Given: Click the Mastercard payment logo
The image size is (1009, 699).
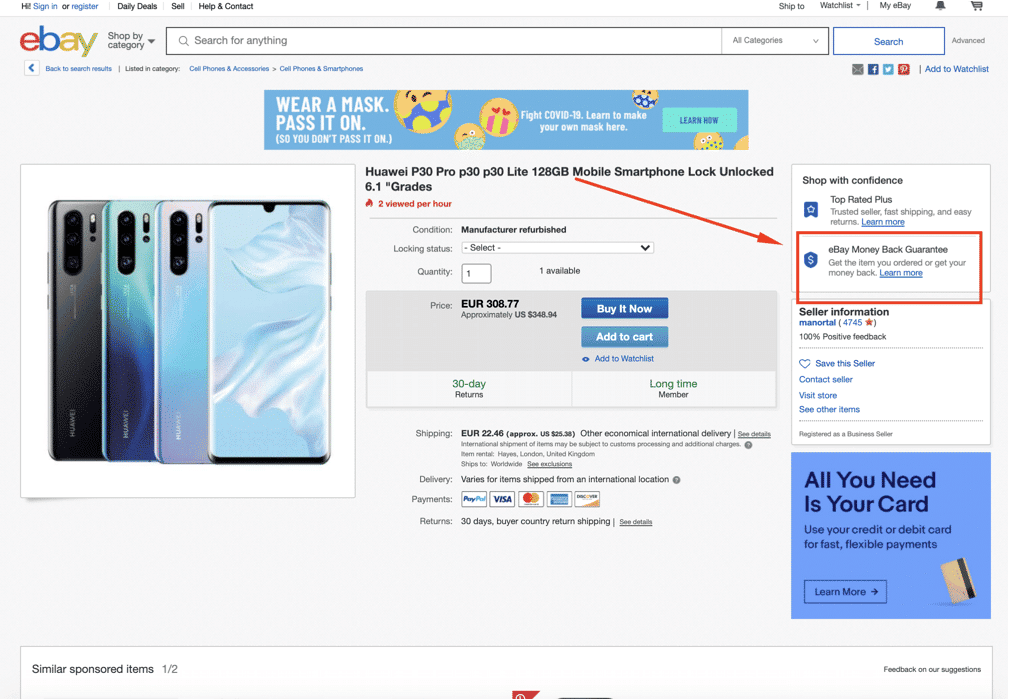Looking at the screenshot, I should (531, 499).
